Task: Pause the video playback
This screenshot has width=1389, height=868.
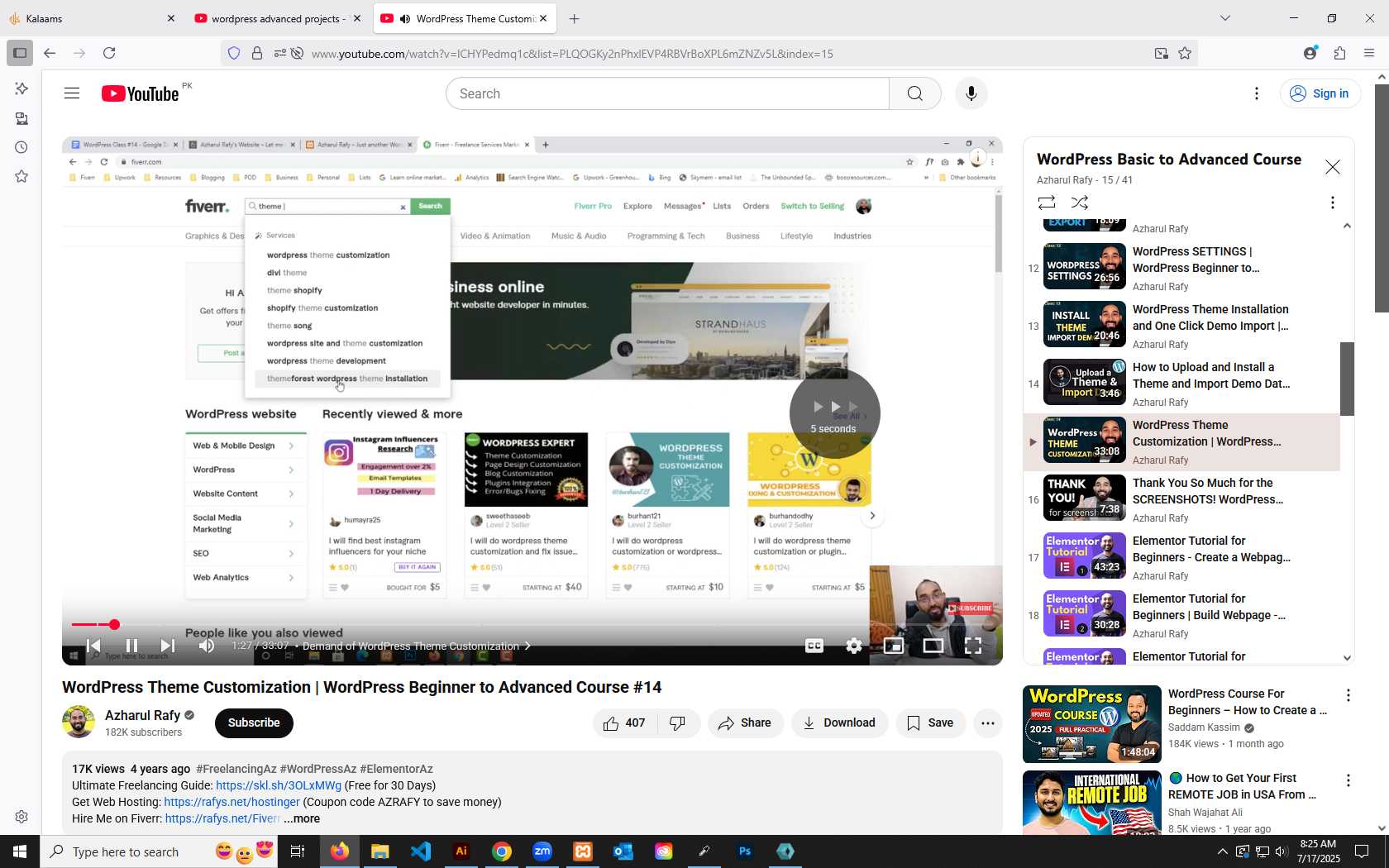Action: click(131, 646)
